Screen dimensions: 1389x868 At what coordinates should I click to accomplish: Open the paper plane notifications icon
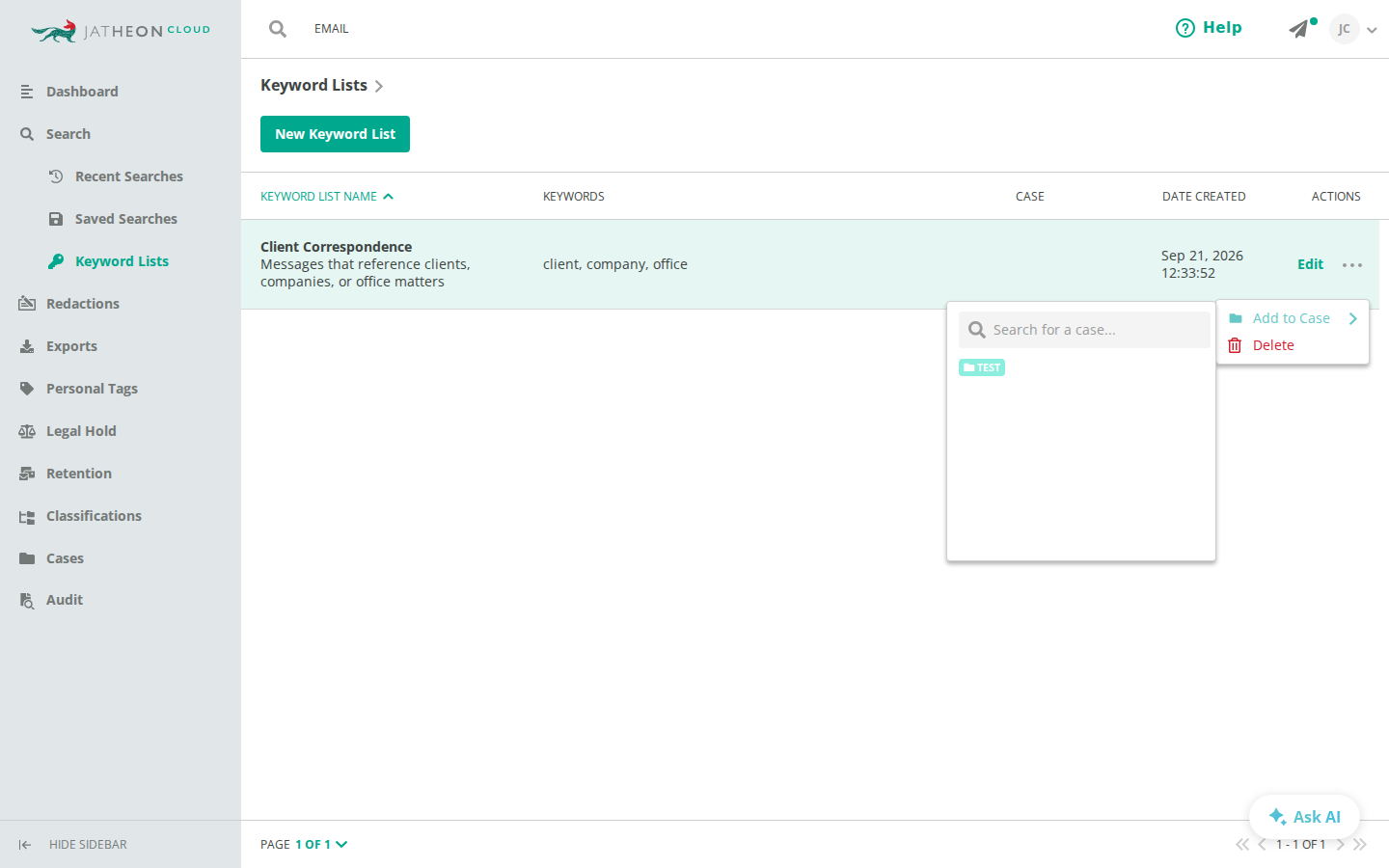(x=1301, y=28)
